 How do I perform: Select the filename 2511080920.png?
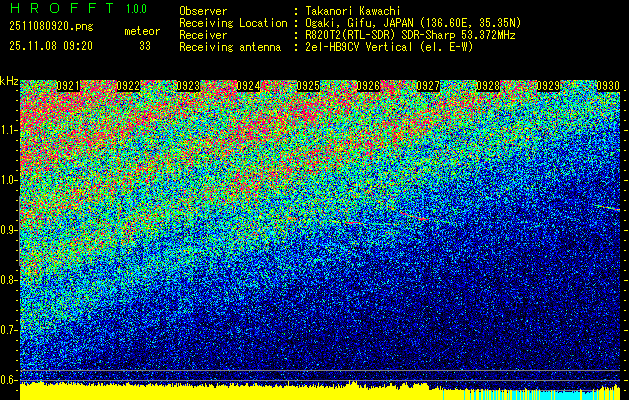click(x=51, y=27)
